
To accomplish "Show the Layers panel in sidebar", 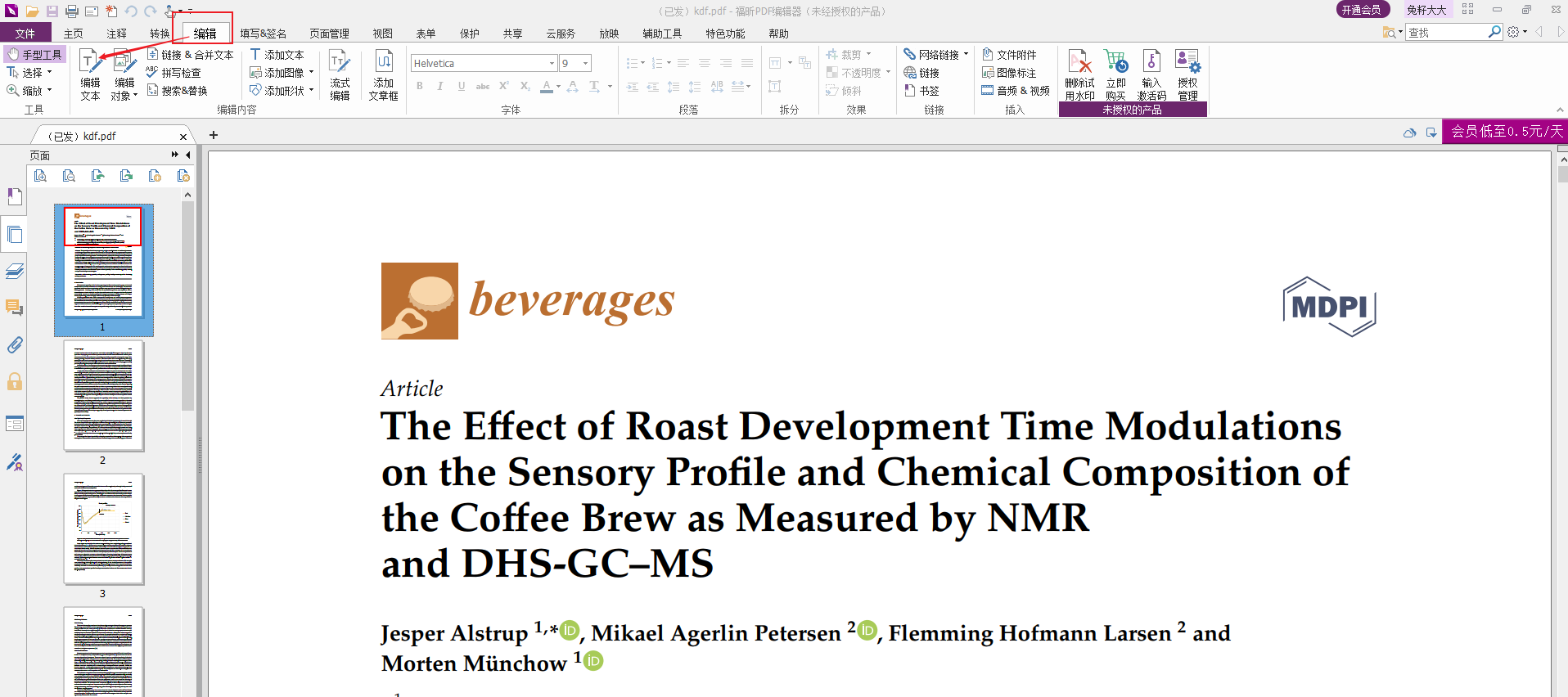I will tap(15, 272).
